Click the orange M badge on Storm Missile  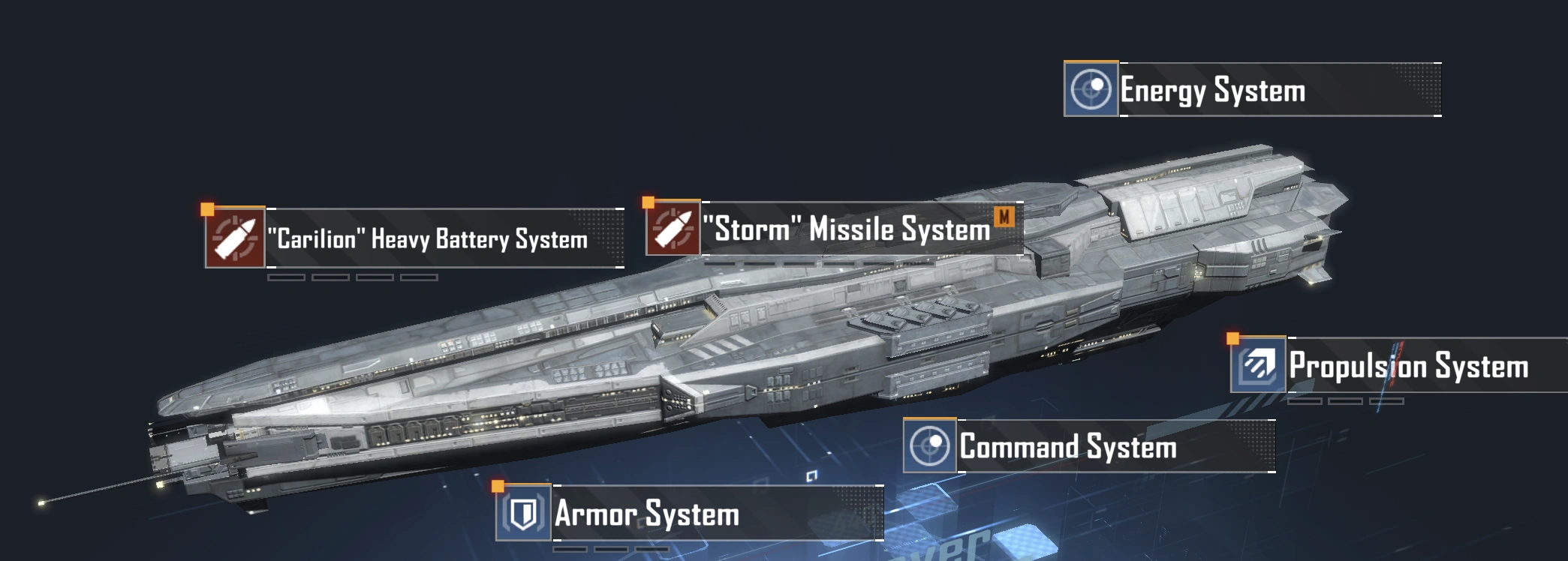click(1004, 217)
